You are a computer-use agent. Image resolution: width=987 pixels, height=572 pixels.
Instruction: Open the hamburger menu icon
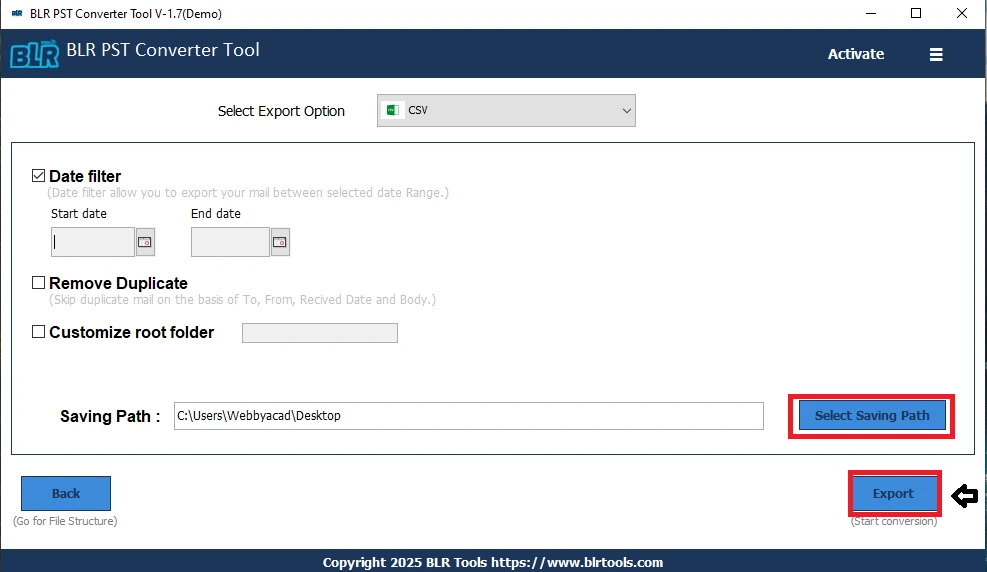point(936,55)
